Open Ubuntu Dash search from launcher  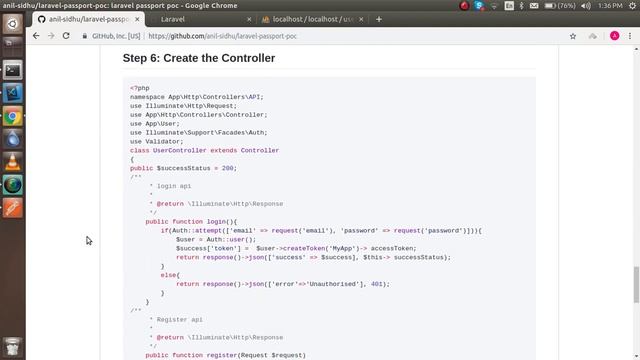coord(13,24)
